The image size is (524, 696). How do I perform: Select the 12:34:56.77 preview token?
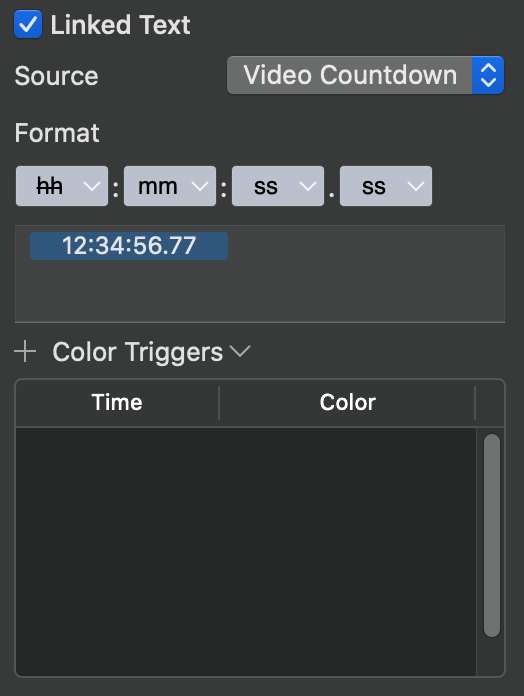(129, 245)
